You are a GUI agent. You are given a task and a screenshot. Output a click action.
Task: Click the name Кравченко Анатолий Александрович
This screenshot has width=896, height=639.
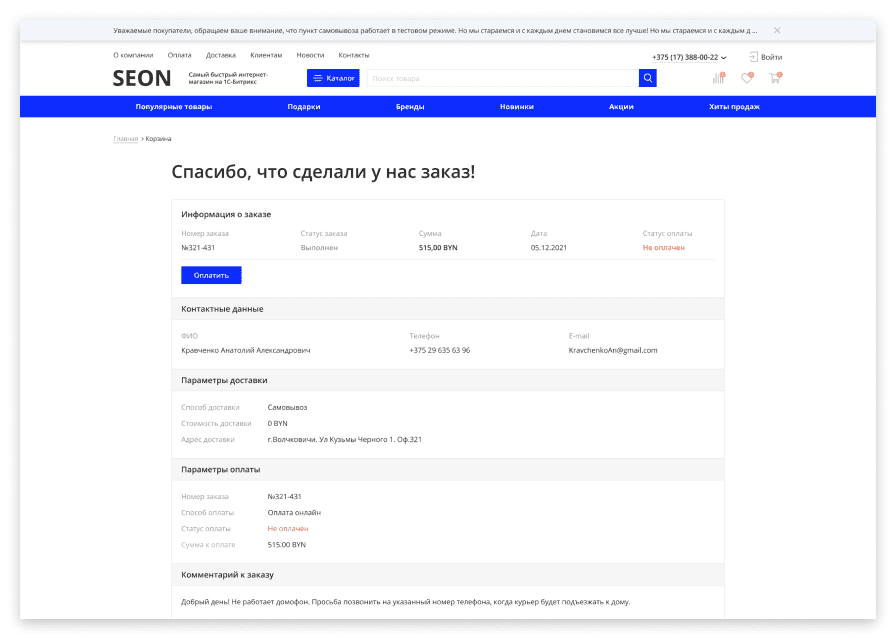click(x=246, y=350)
